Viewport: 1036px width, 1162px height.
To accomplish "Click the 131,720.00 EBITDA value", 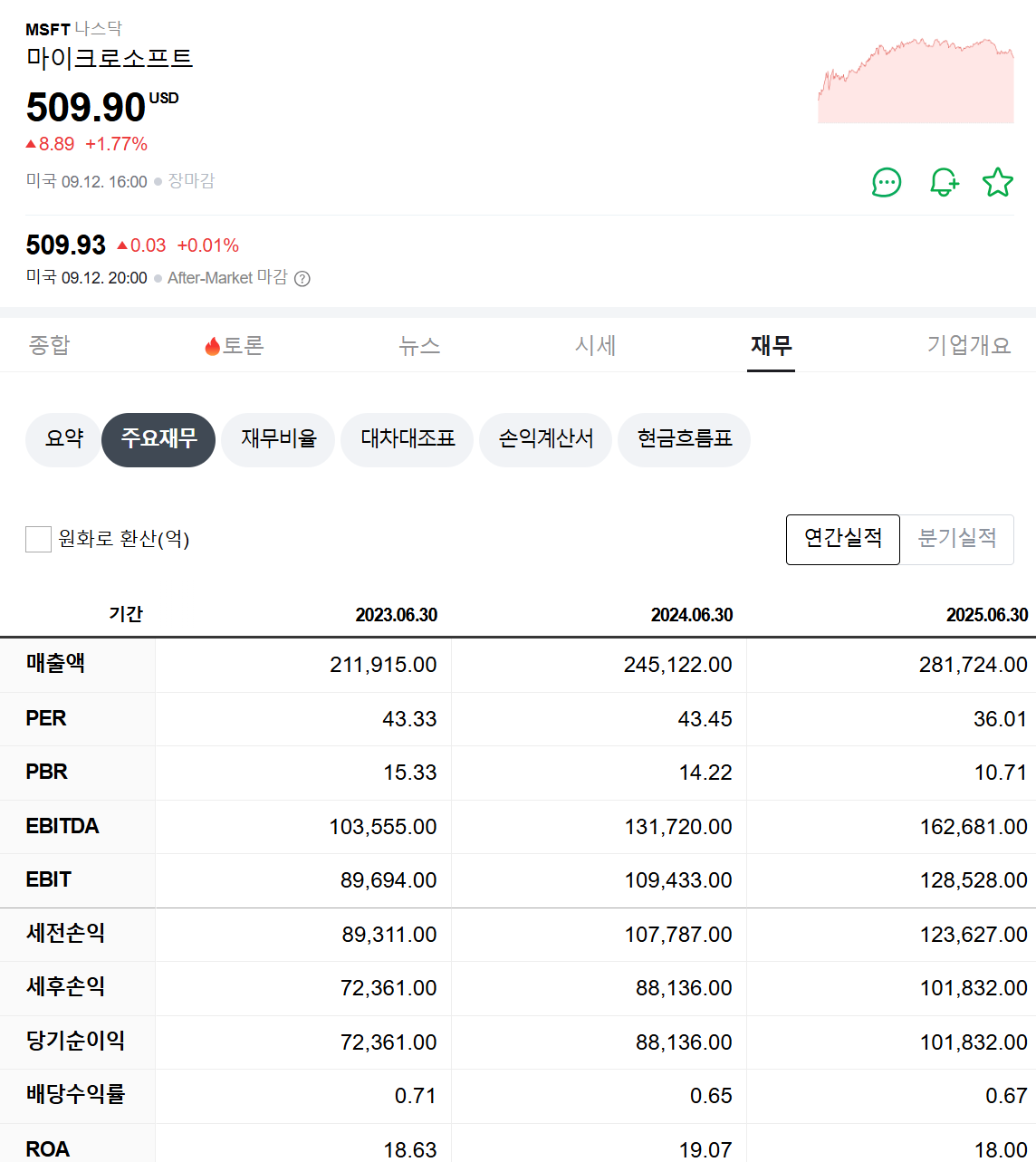I will (678, 827).
